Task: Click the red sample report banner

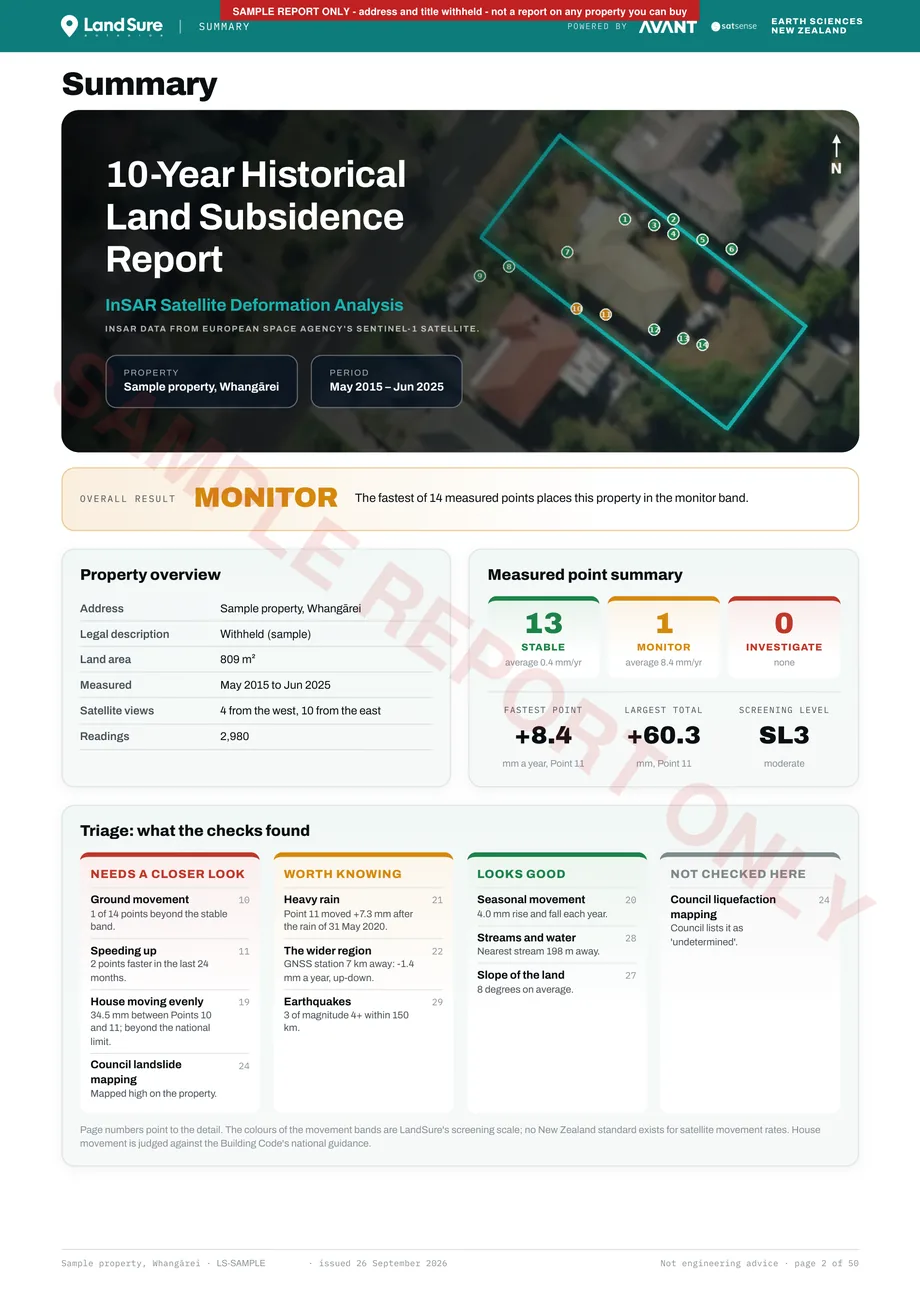Action: pos(459,11)
